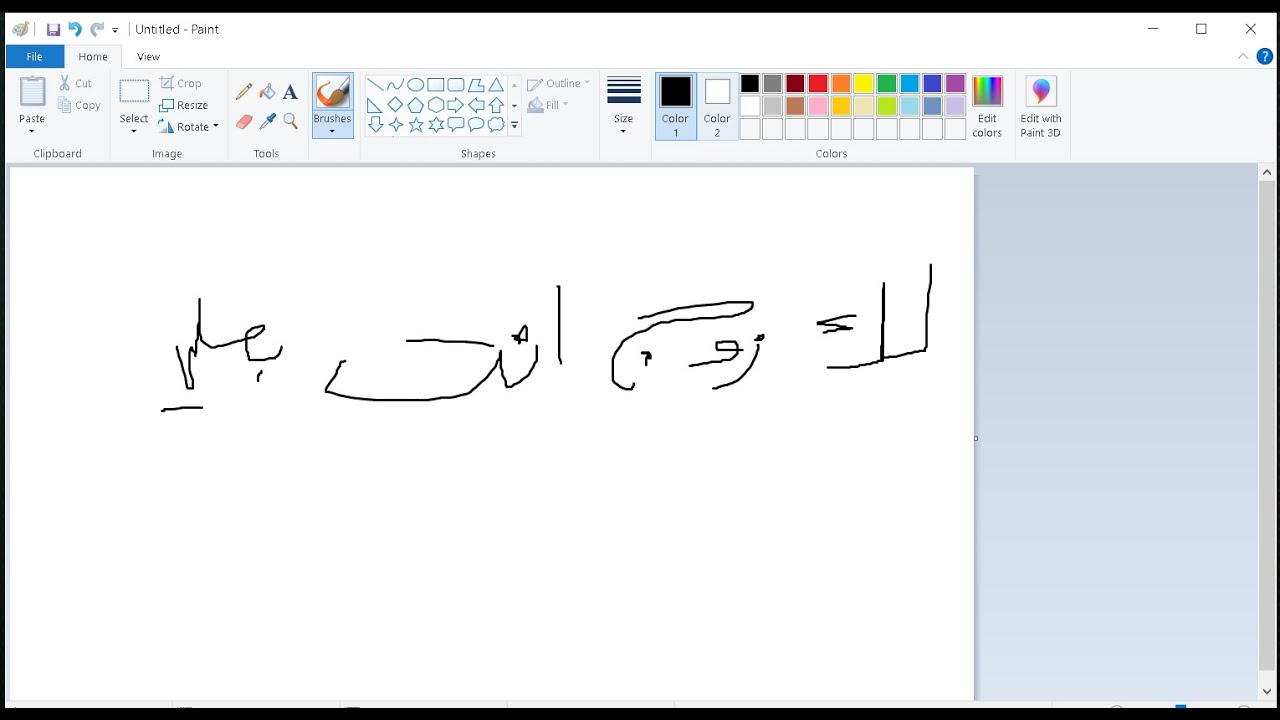The height and width of the screenshot is (720, 1280).
Task: Collapse the ribbon with chevron arrow
Action: (1243, 57)
